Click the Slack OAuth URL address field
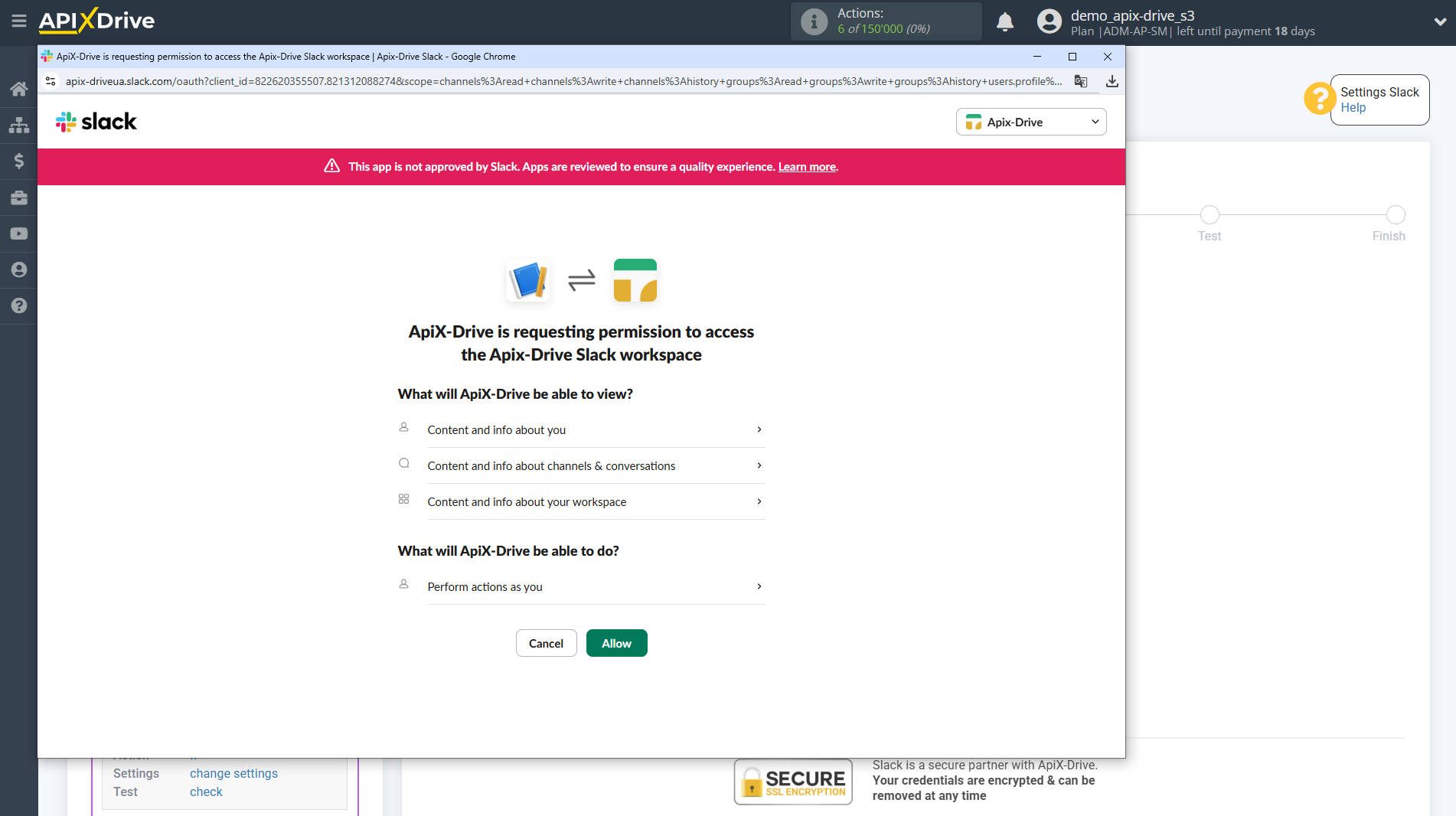The height and width of the screenshot is (816, 1456). tap(563, 81)
